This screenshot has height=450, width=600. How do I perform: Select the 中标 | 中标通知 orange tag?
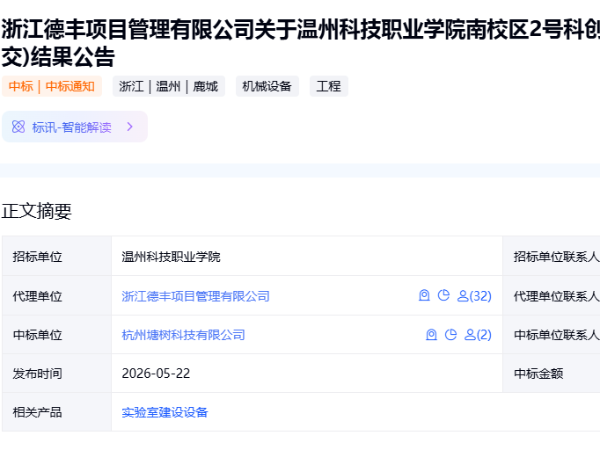(x=52, y=86)
